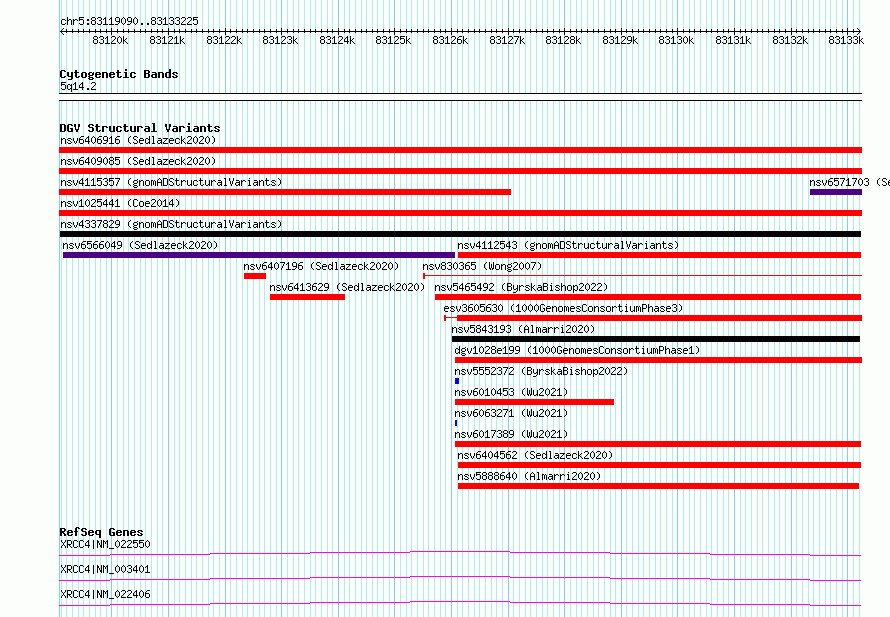Click the XRCC4|NM_022550 gene label

click(105, 544)
